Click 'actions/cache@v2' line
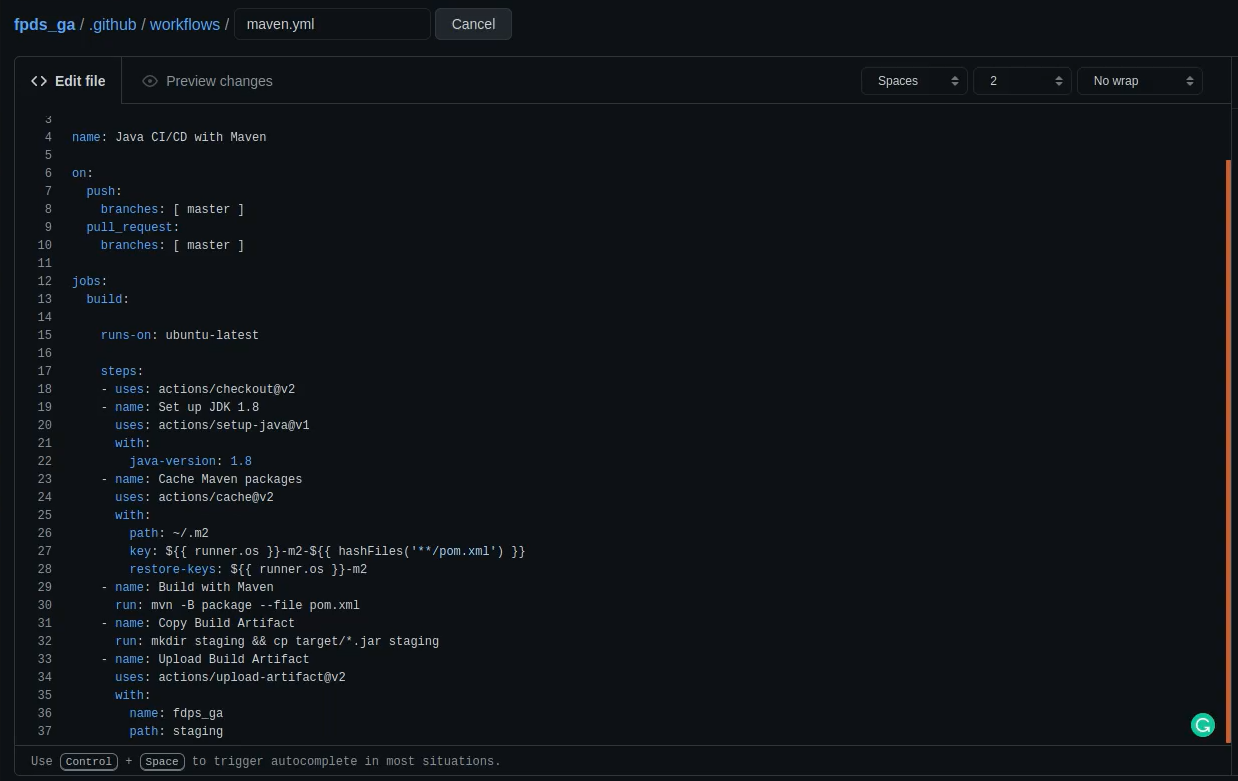The width and height of the screenshot is (1238, 781). tap(194, 497)
